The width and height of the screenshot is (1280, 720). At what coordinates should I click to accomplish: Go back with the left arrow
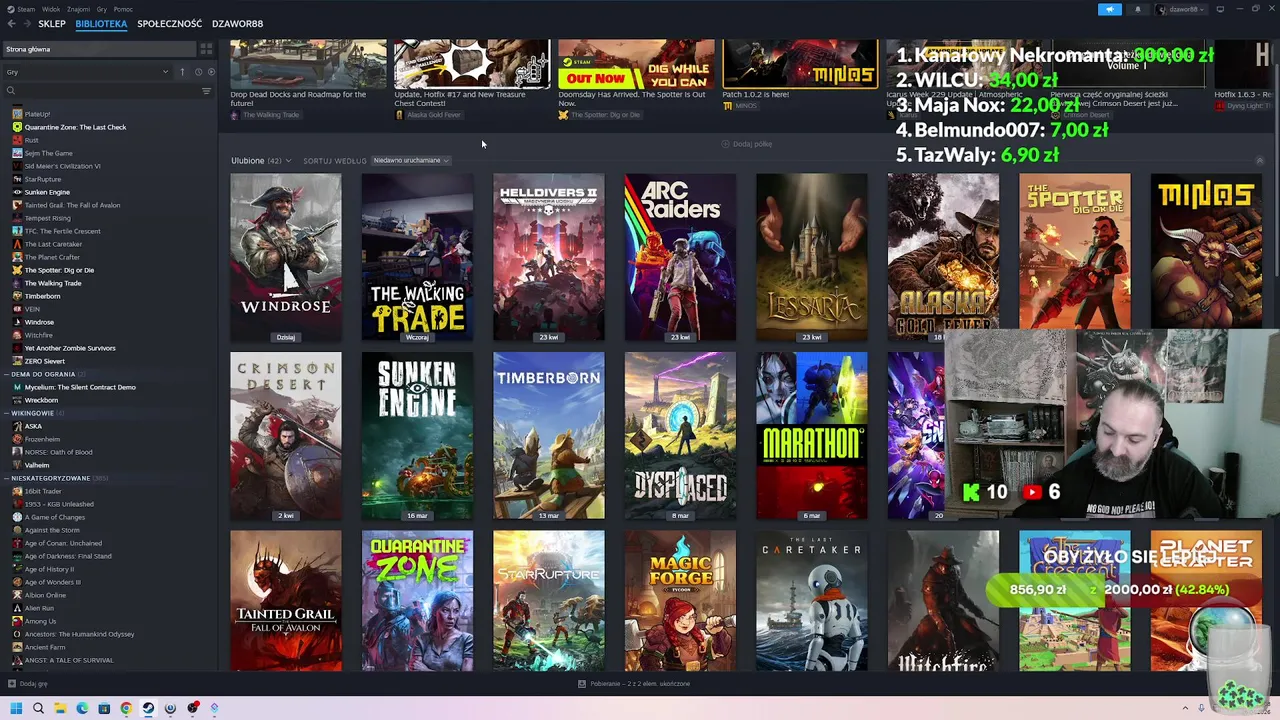click(11, 23)
